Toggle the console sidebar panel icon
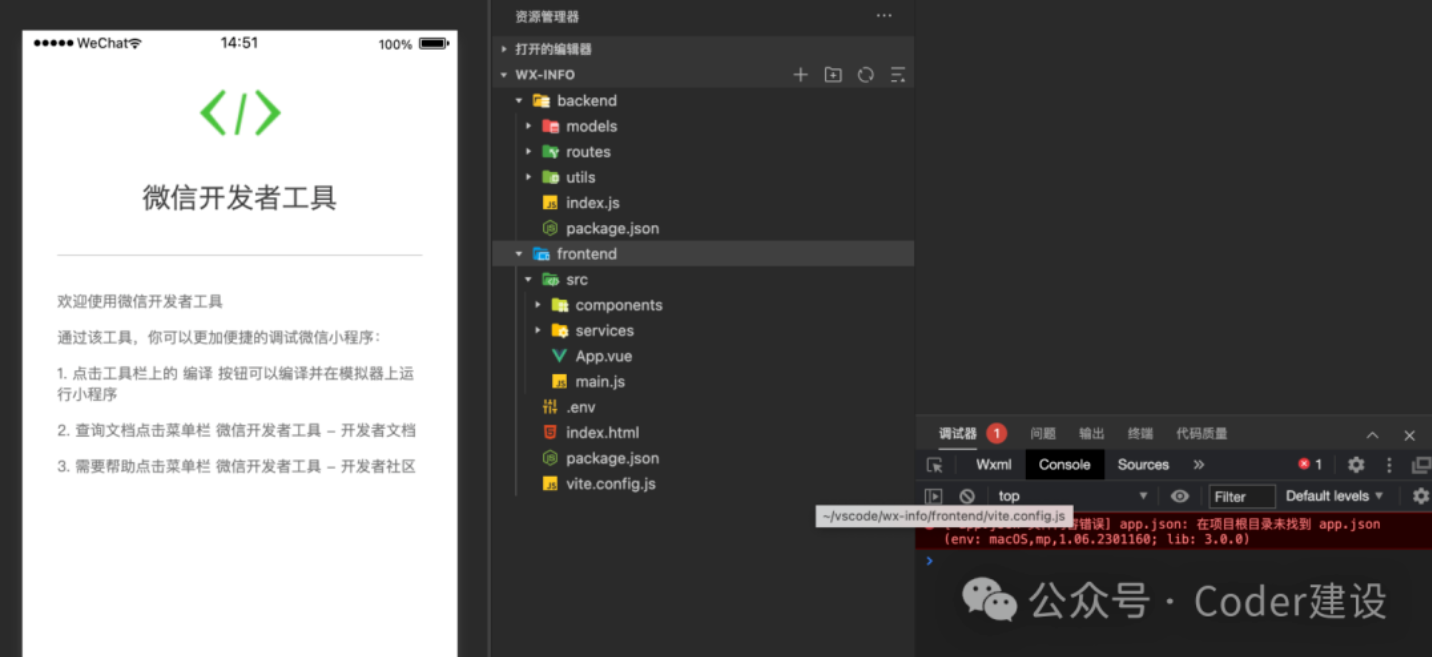This screenshot has width=1432, height=657. pos(933,496)
